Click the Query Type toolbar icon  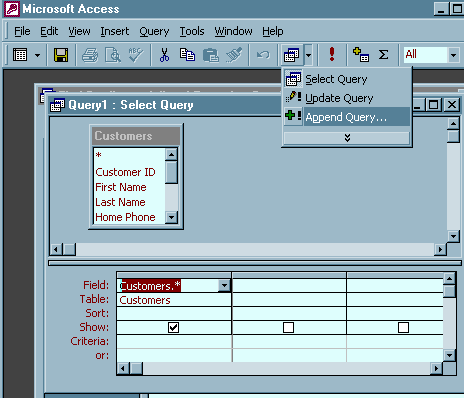[292, 55]
